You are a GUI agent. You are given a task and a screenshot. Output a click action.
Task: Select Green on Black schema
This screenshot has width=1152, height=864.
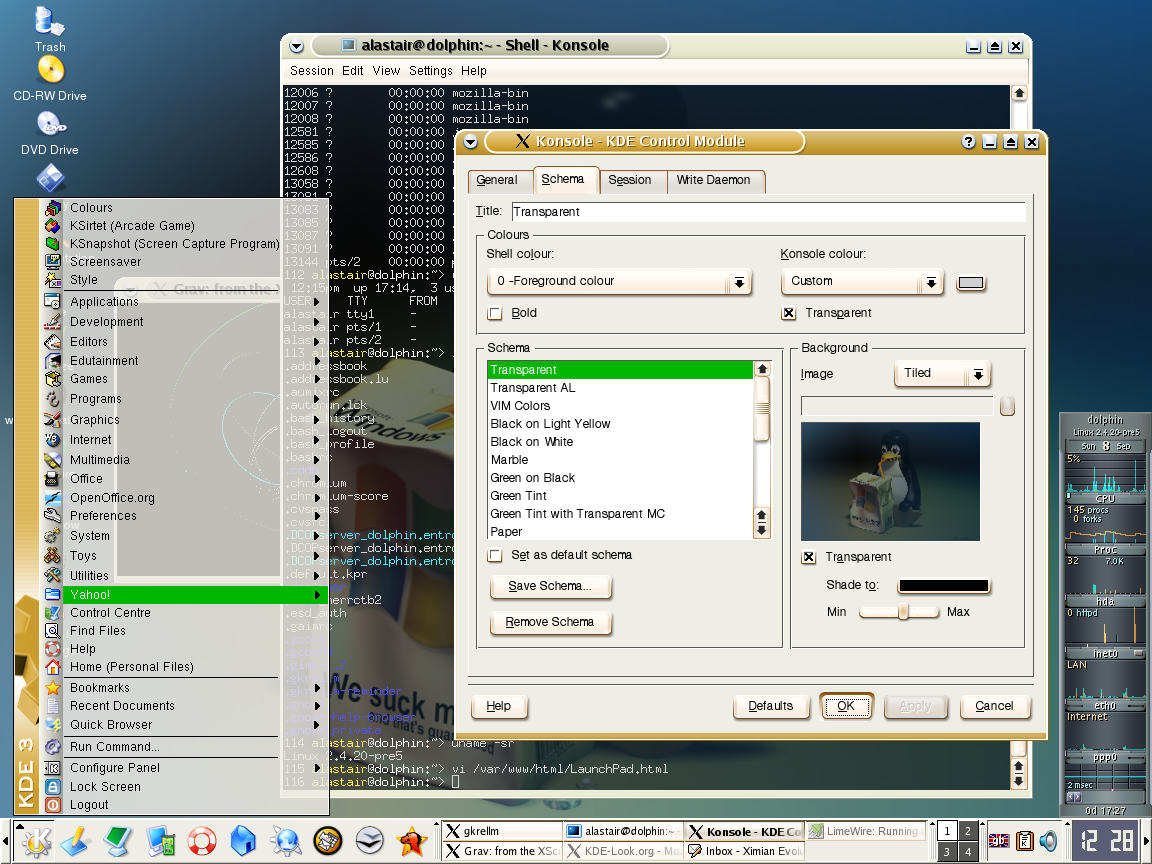620,478
